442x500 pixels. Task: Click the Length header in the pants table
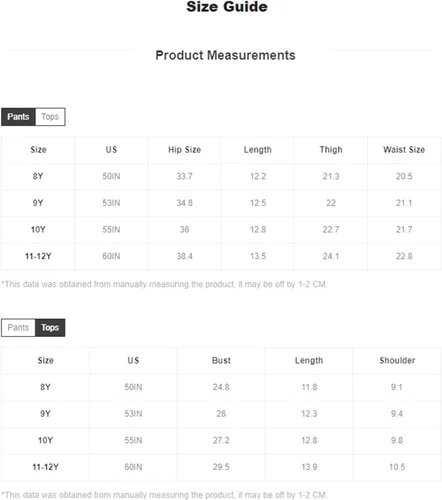[258, 150]
